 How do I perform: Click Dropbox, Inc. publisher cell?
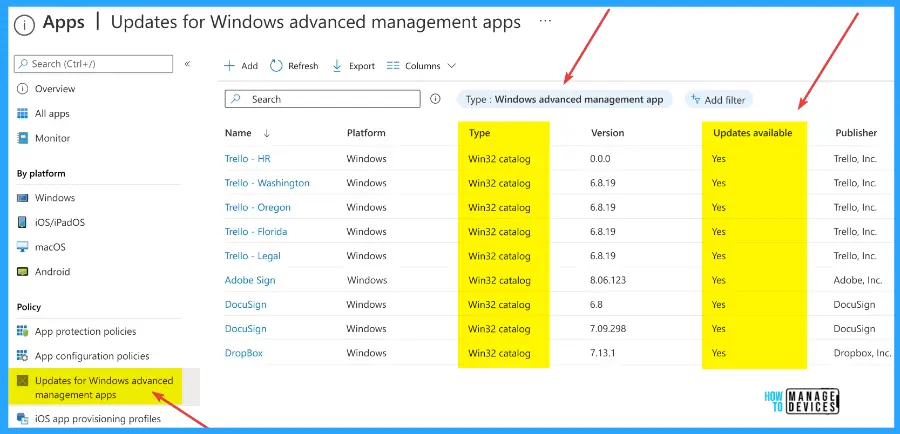click(862, 353)
